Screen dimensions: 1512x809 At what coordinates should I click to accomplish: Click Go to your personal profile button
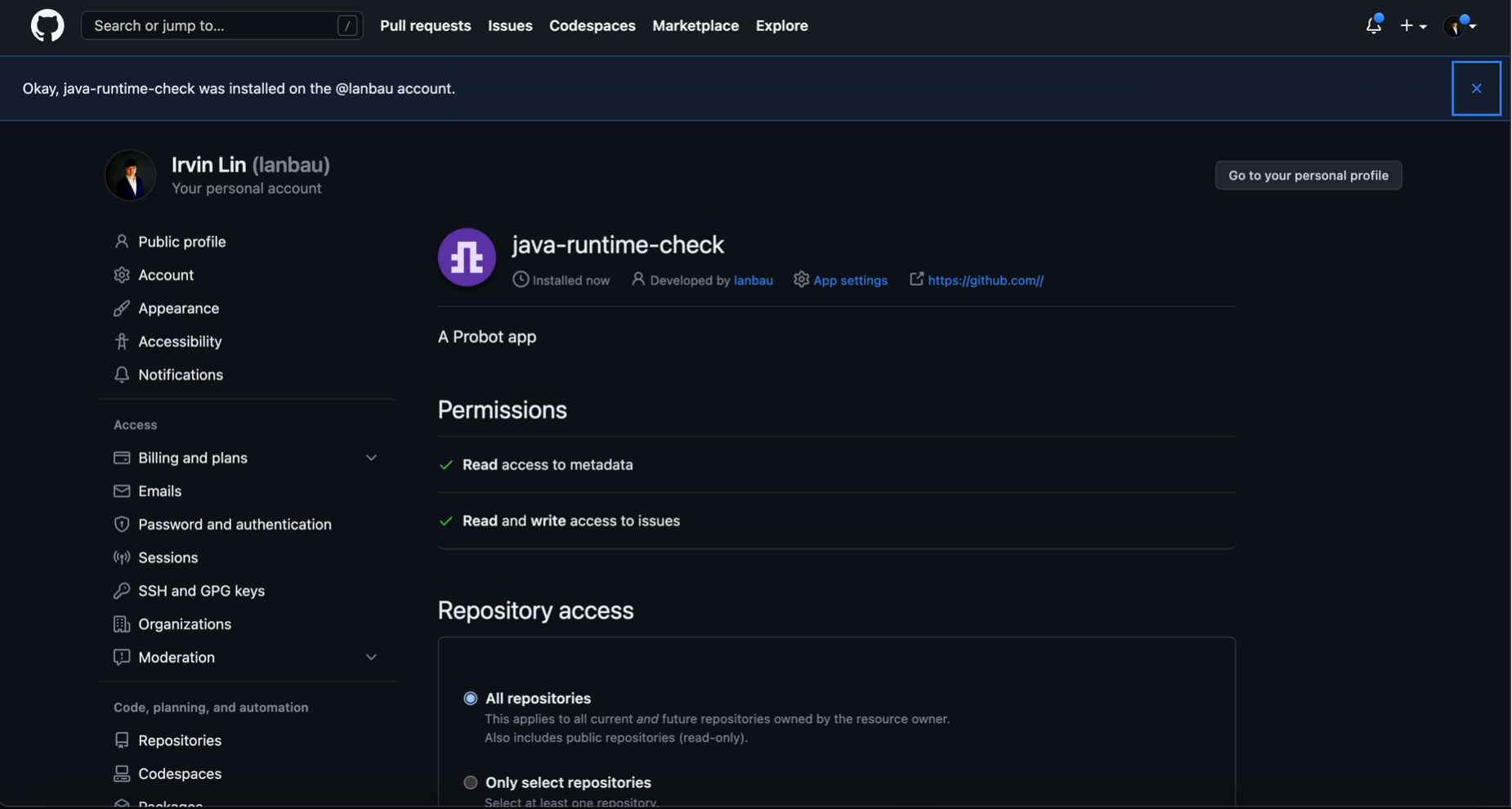[x=1308, y=175]
